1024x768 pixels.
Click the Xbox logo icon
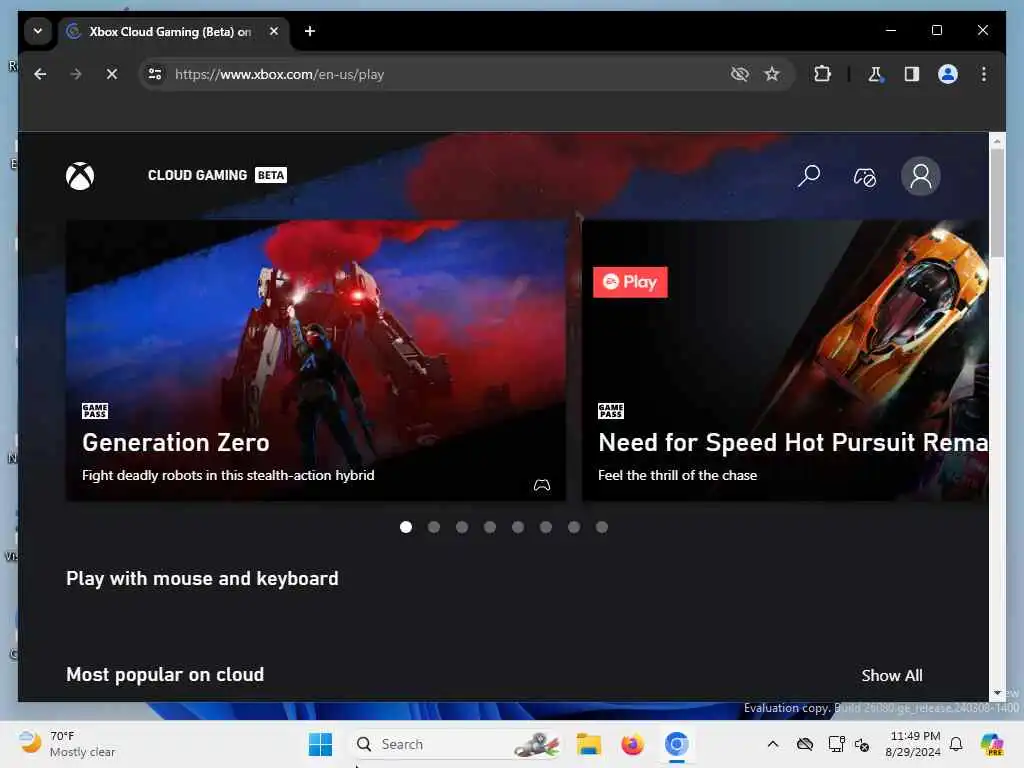[x=80, y=176]
